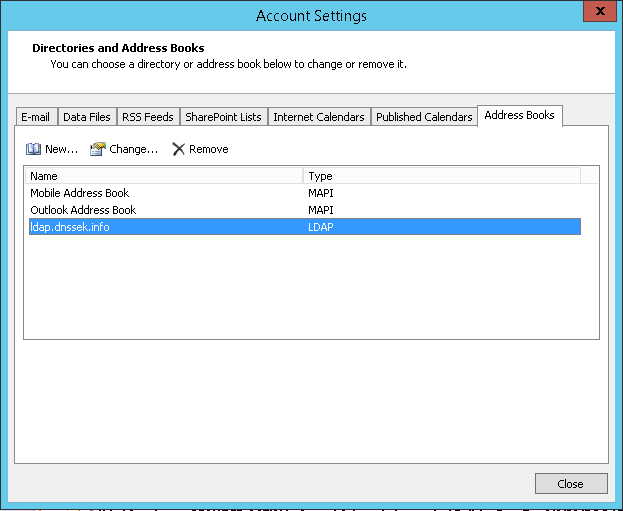This screenshot has height=511, width=623.
Task: Click the Change address book icon
Action: click(x=97, y=149)
